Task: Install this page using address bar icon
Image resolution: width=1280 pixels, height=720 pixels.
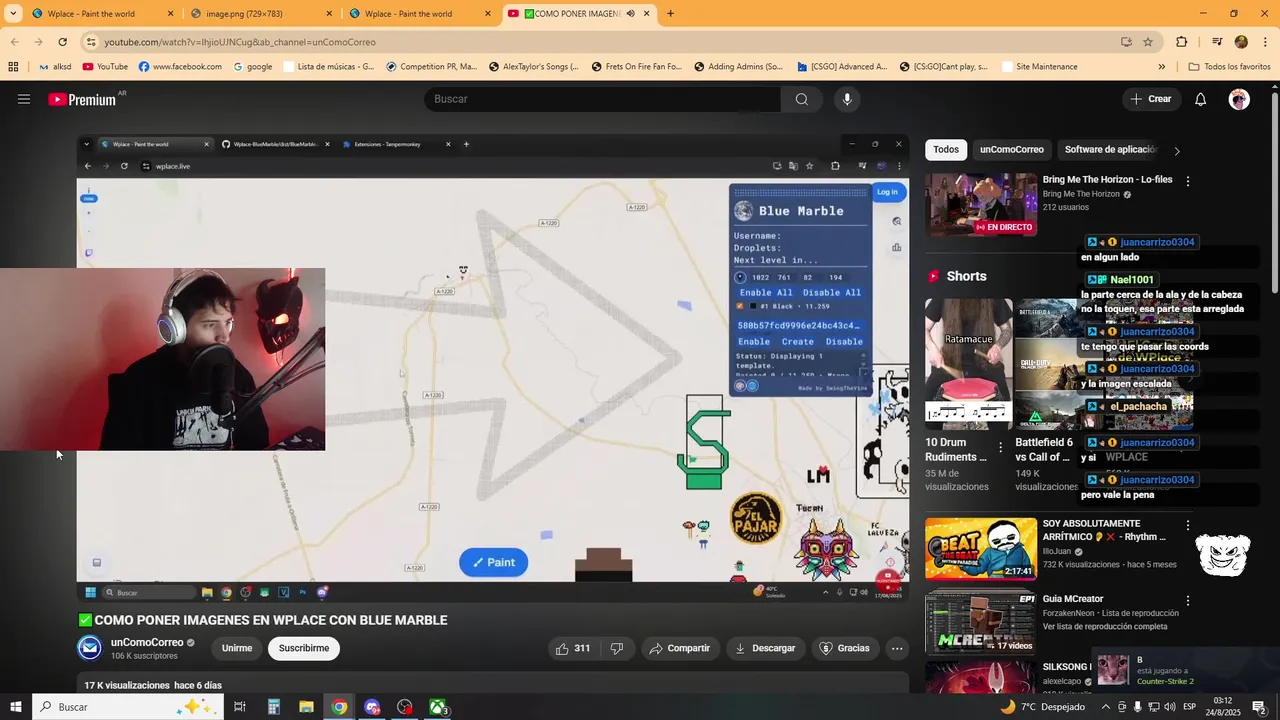Action: [1126, 42]
